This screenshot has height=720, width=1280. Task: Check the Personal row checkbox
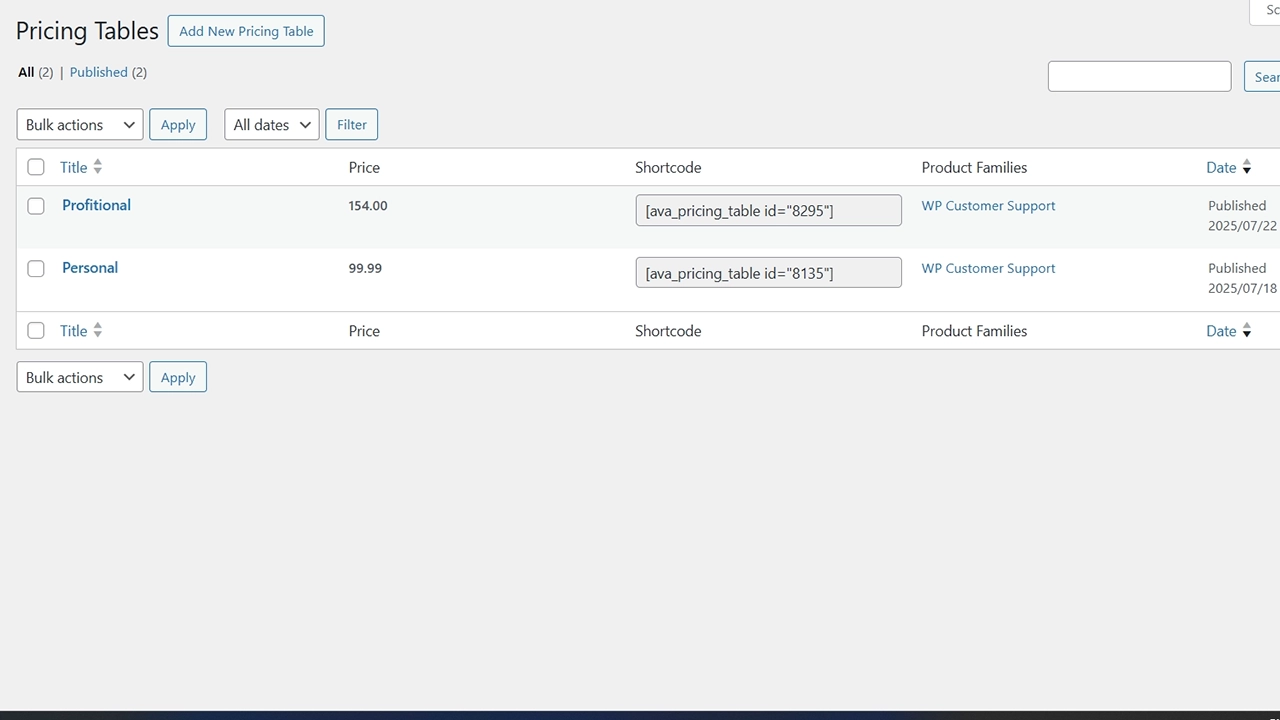click(36, 268)
